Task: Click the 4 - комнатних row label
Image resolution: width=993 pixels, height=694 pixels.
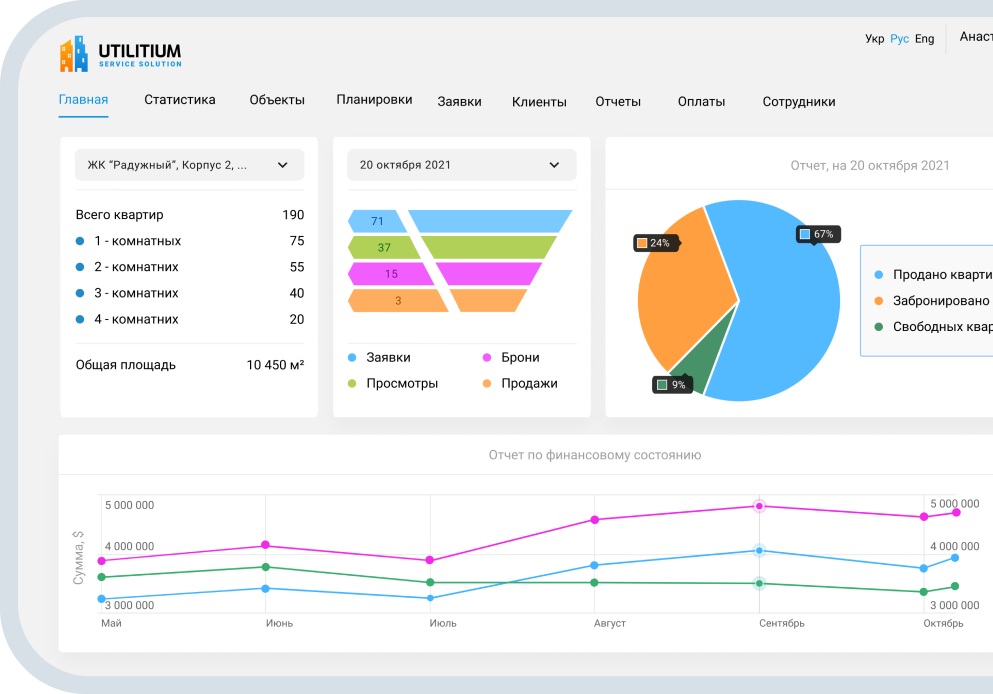Action: (136, 319)
